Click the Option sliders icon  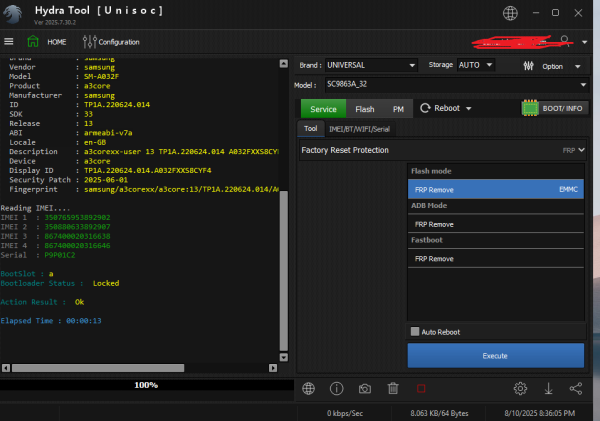tap(528, 66)
